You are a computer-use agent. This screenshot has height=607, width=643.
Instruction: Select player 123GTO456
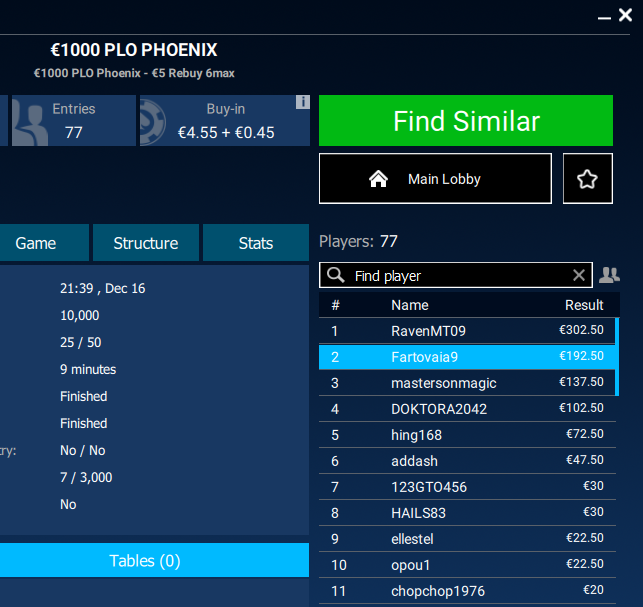coord(467,487)
